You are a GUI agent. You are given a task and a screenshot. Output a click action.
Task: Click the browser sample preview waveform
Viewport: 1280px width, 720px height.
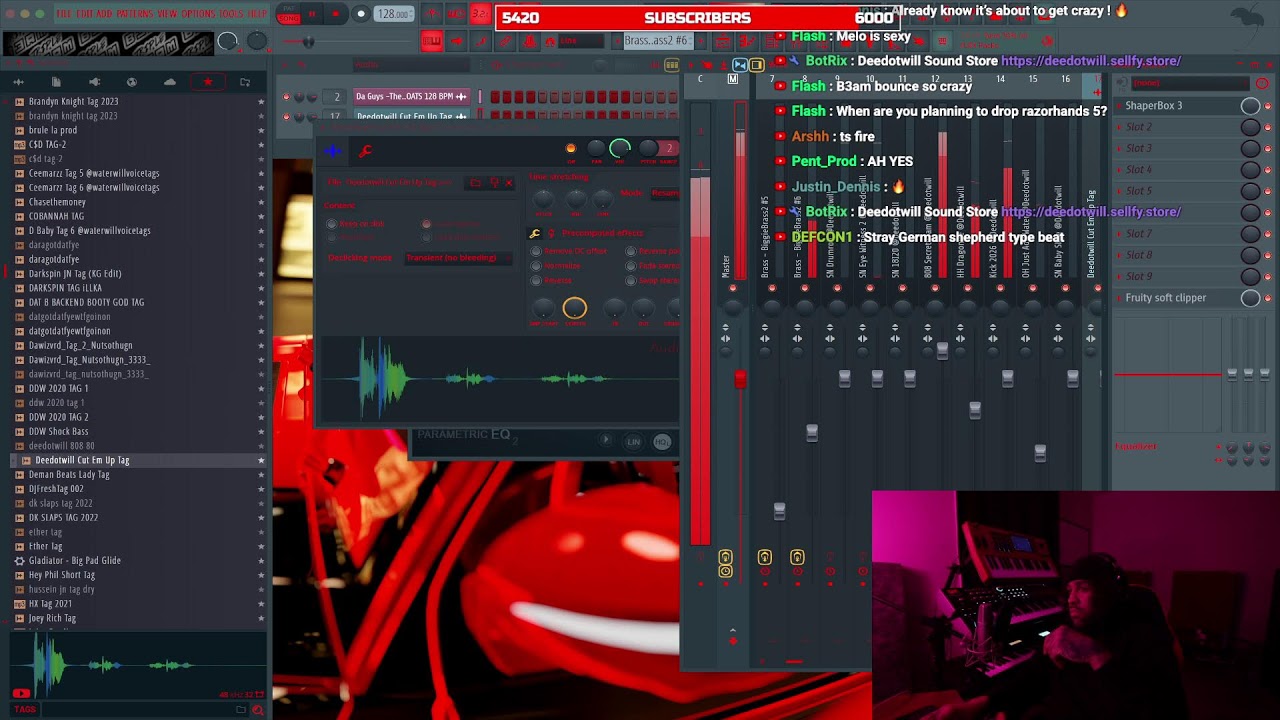138,665
